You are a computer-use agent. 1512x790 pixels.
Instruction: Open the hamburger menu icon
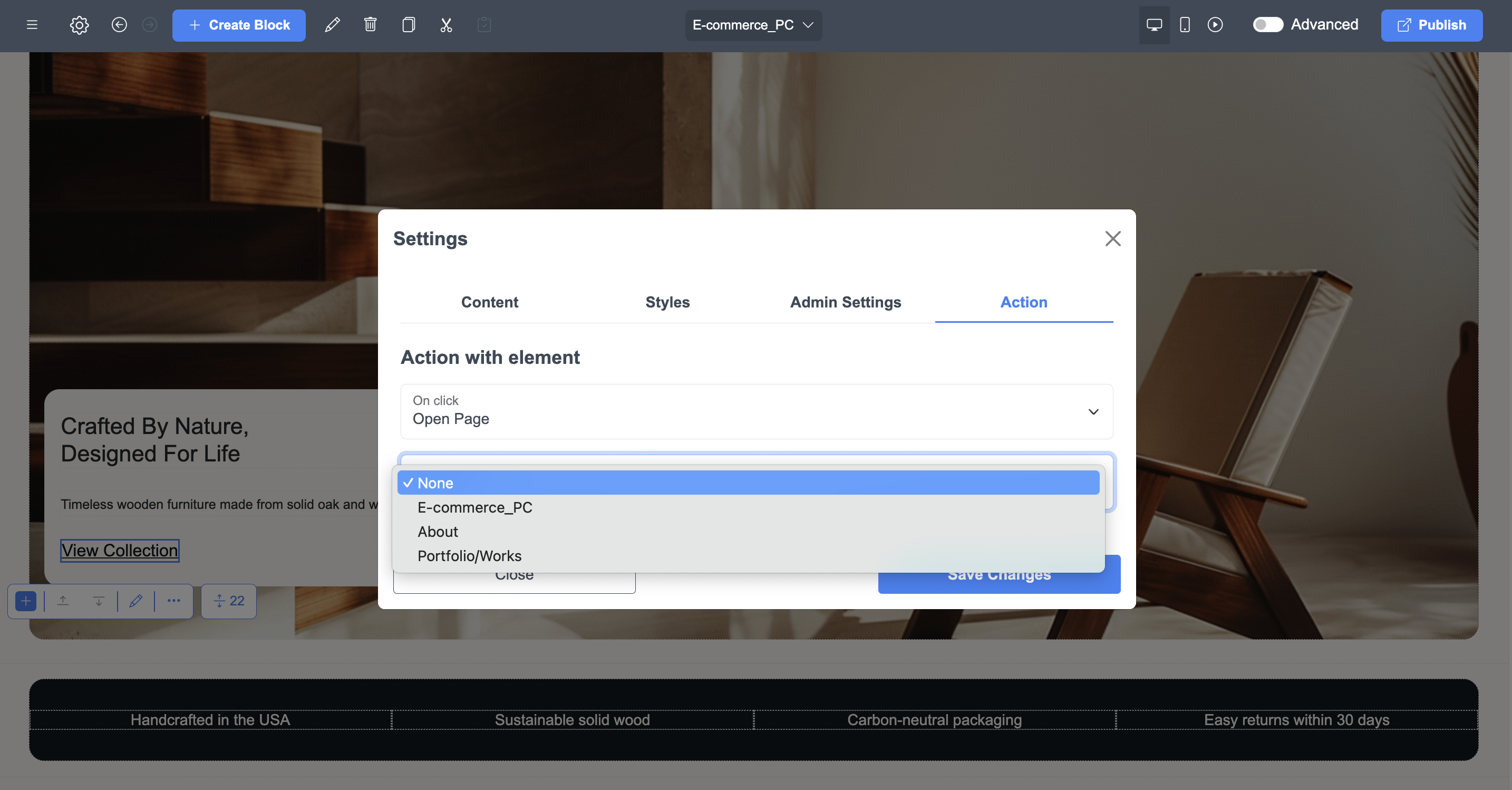(32, 25)
